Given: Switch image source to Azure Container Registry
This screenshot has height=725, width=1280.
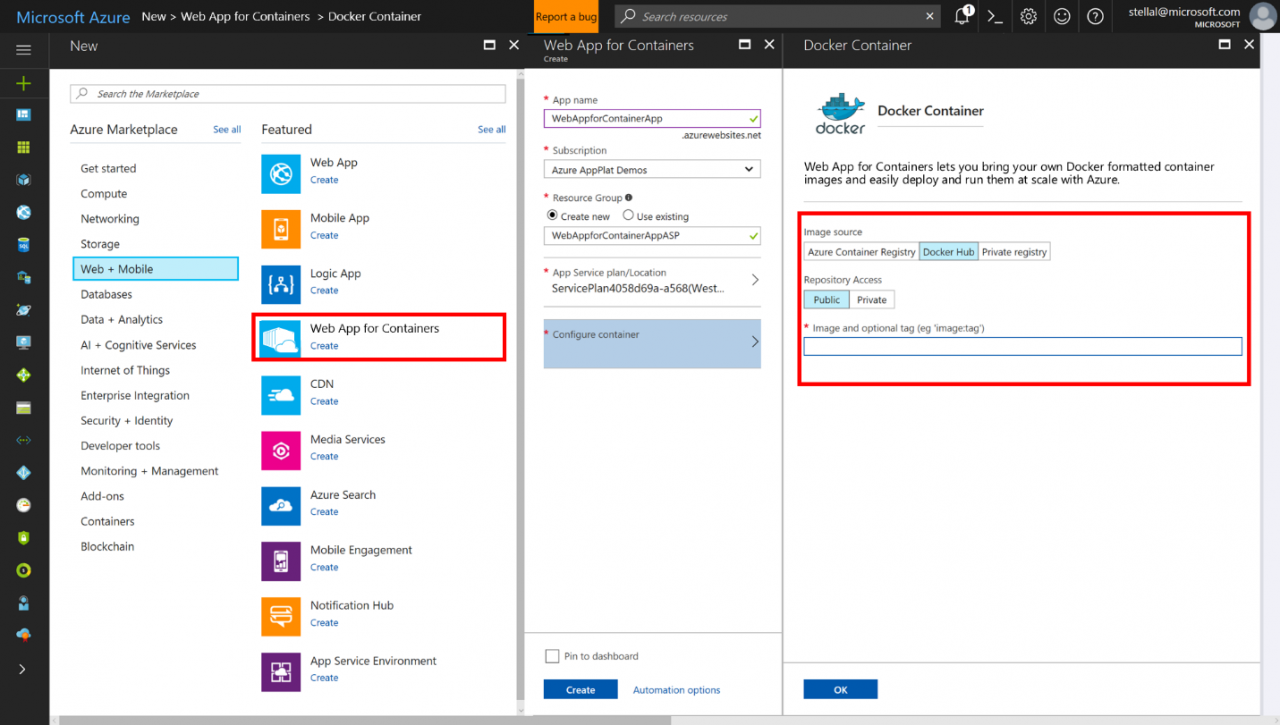Looking at the screenshot, I should [860, 251].
